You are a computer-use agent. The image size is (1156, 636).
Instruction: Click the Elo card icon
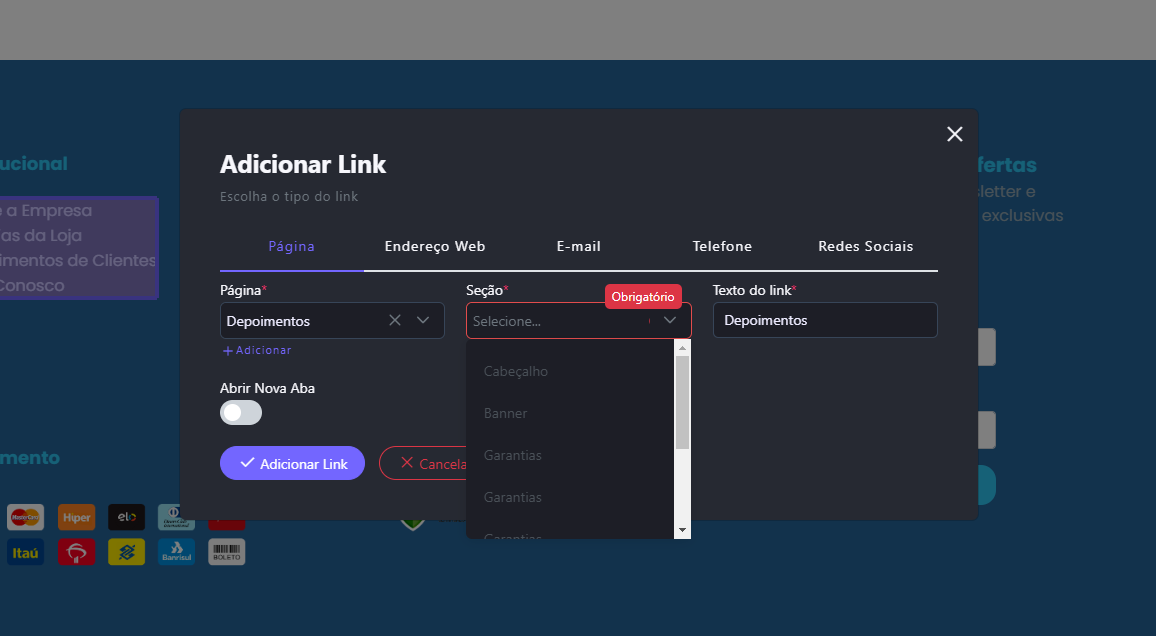tap(127, 517)
